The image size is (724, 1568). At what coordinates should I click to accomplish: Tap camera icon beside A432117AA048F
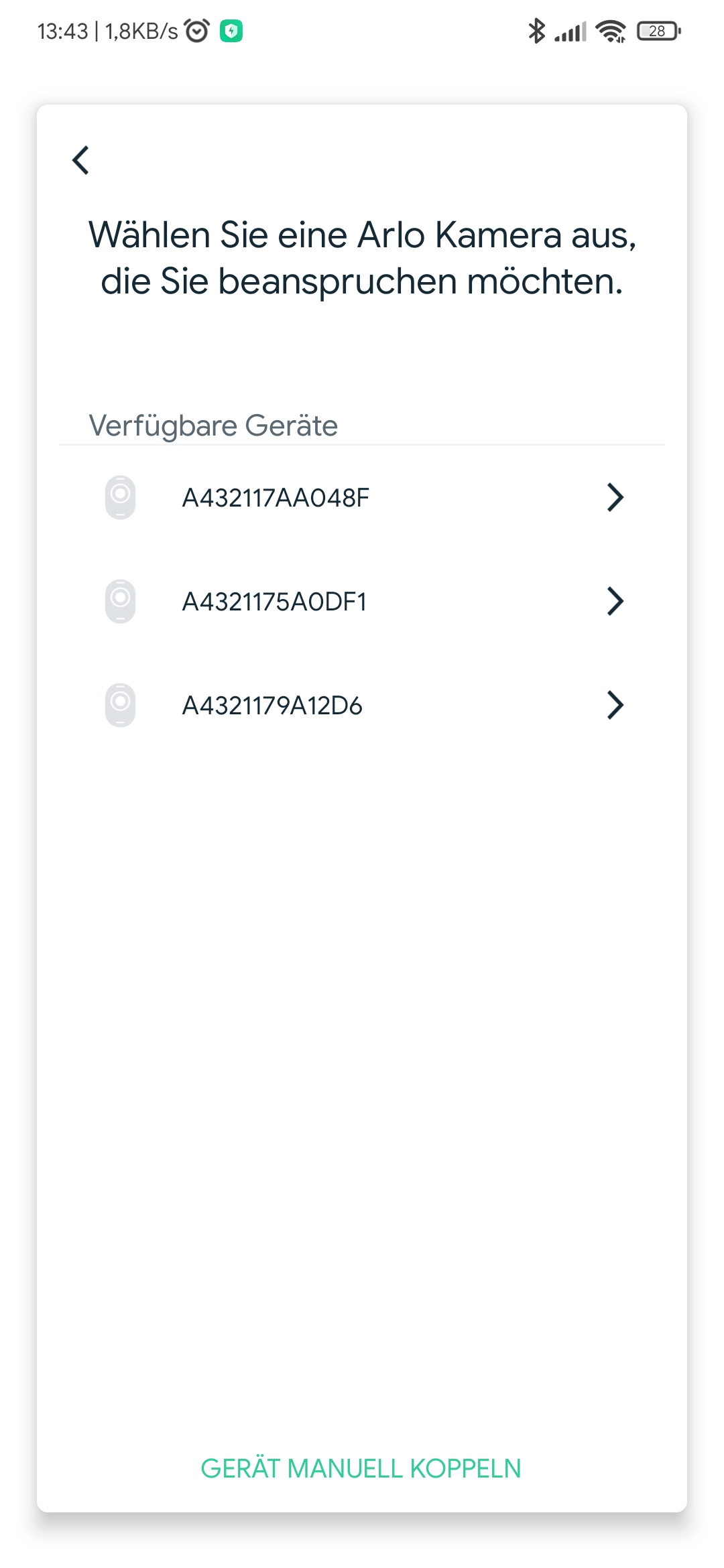[x=121, y=497]
